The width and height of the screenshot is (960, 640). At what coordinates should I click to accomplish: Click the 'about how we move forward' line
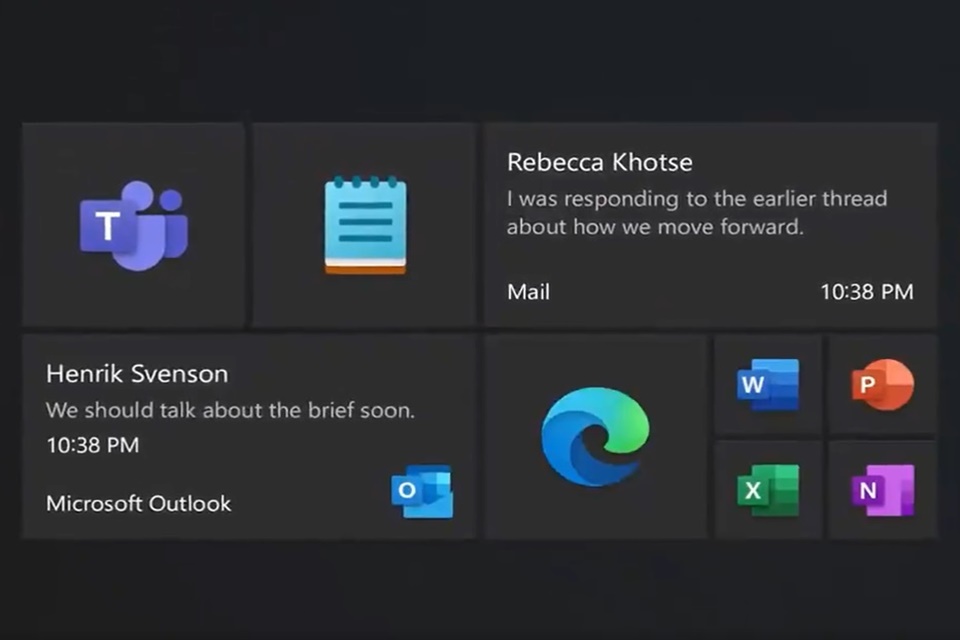[x=654, y=227]
